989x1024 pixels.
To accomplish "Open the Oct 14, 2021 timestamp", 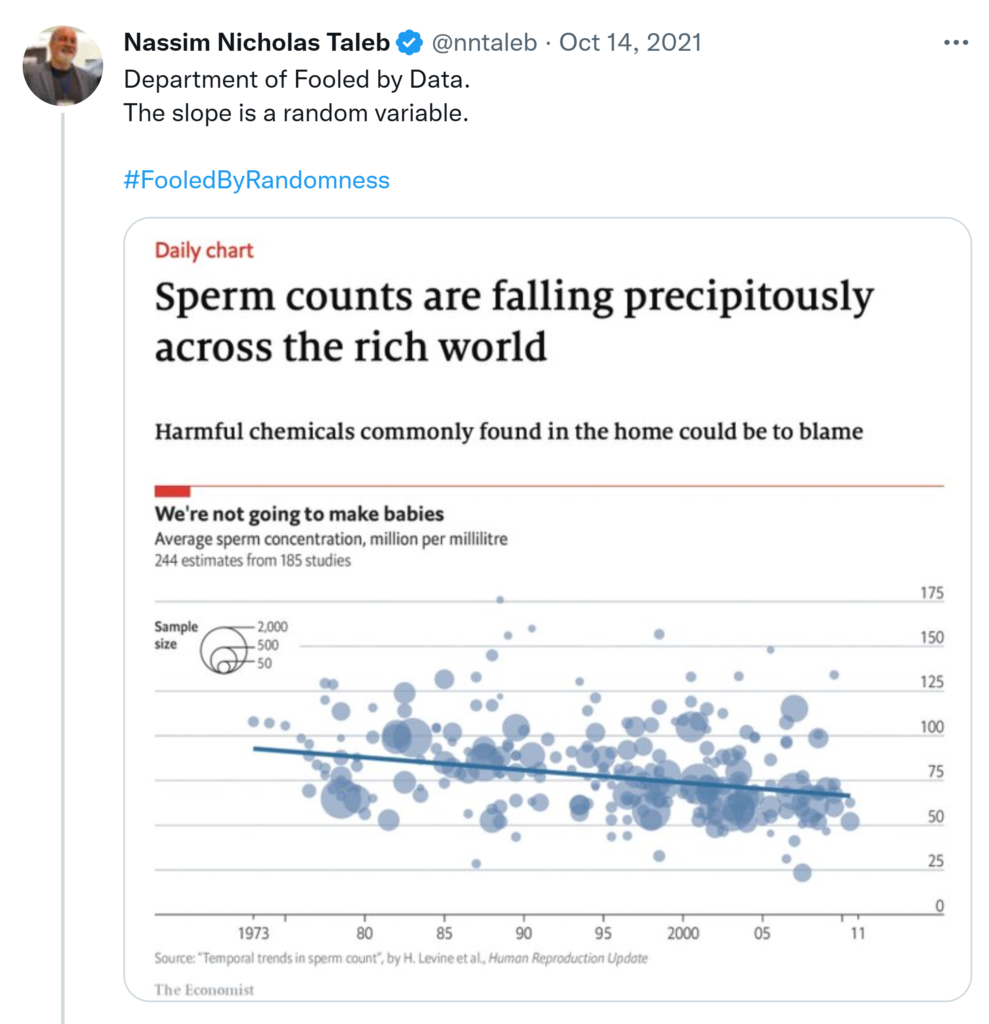I will (x=630, y=43).
